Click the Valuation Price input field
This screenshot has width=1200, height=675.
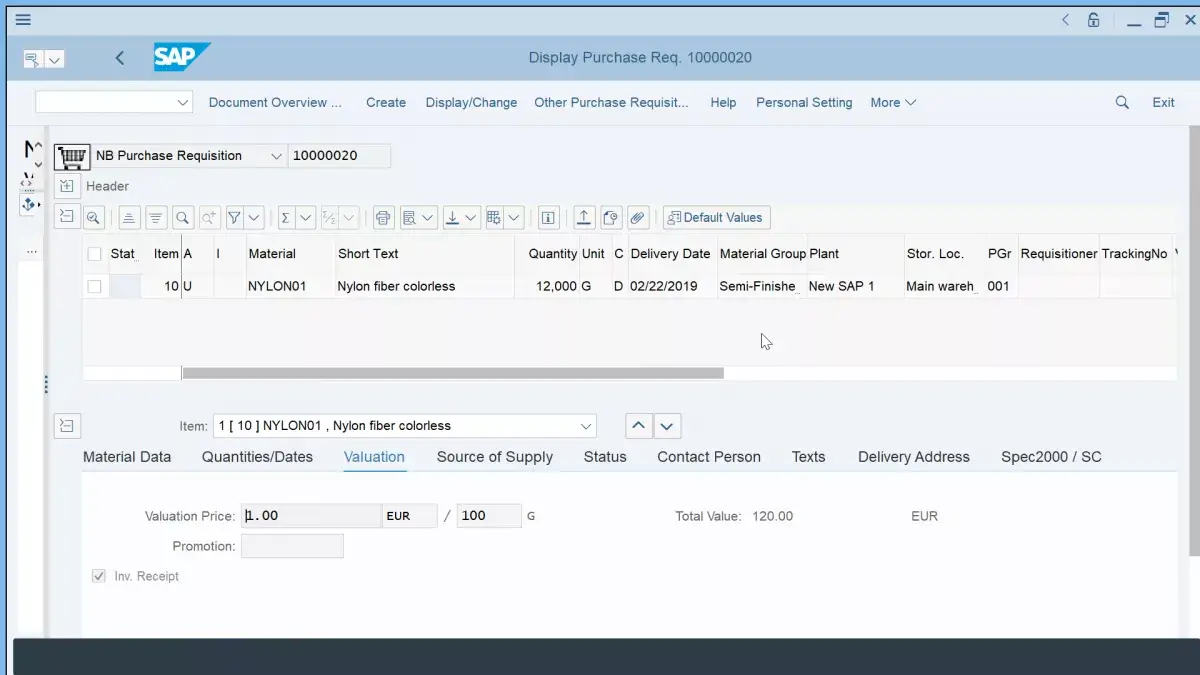tap(311, 516)
